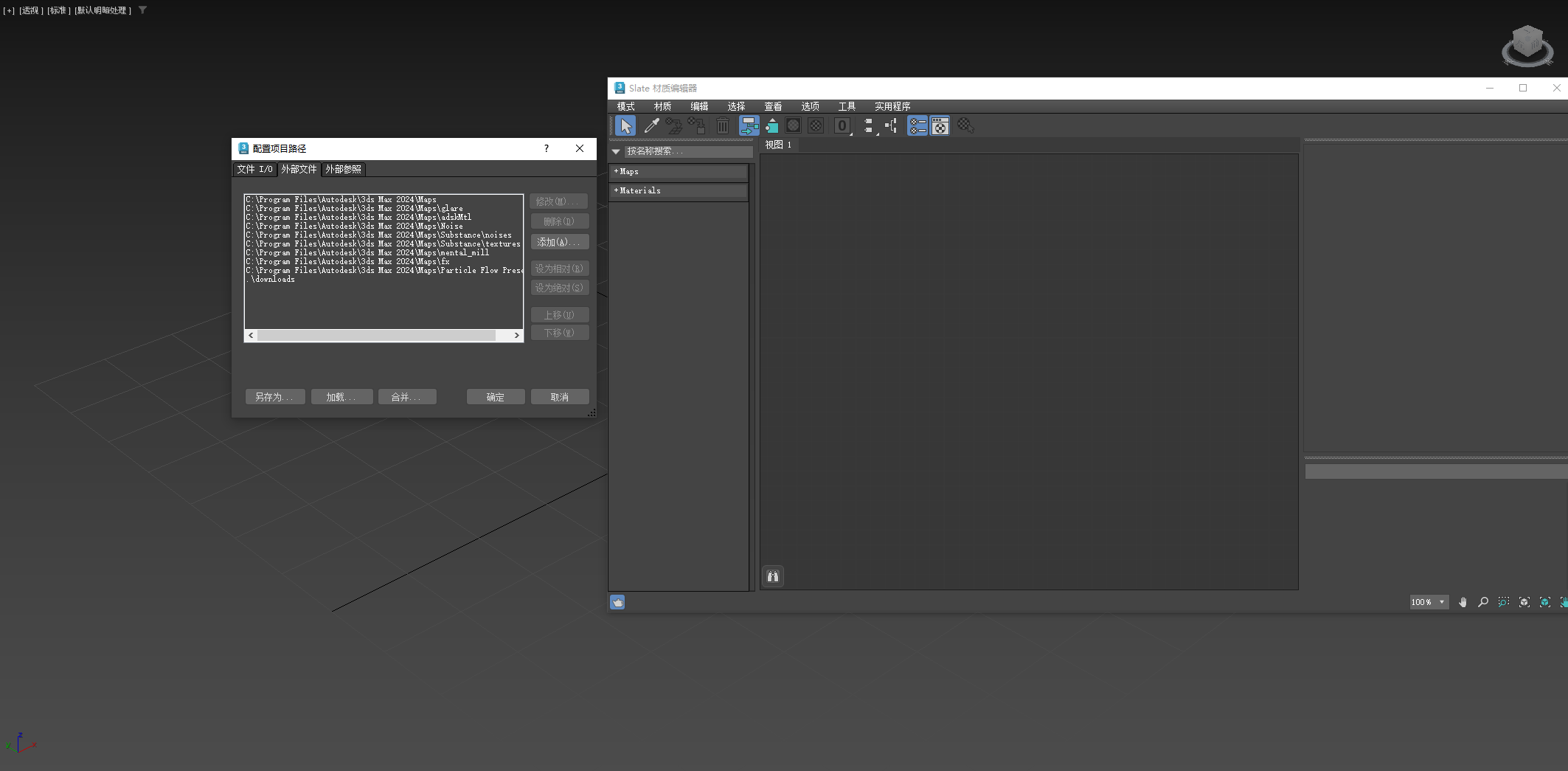Click the path list left scroll arrow

tap(251, 336)
